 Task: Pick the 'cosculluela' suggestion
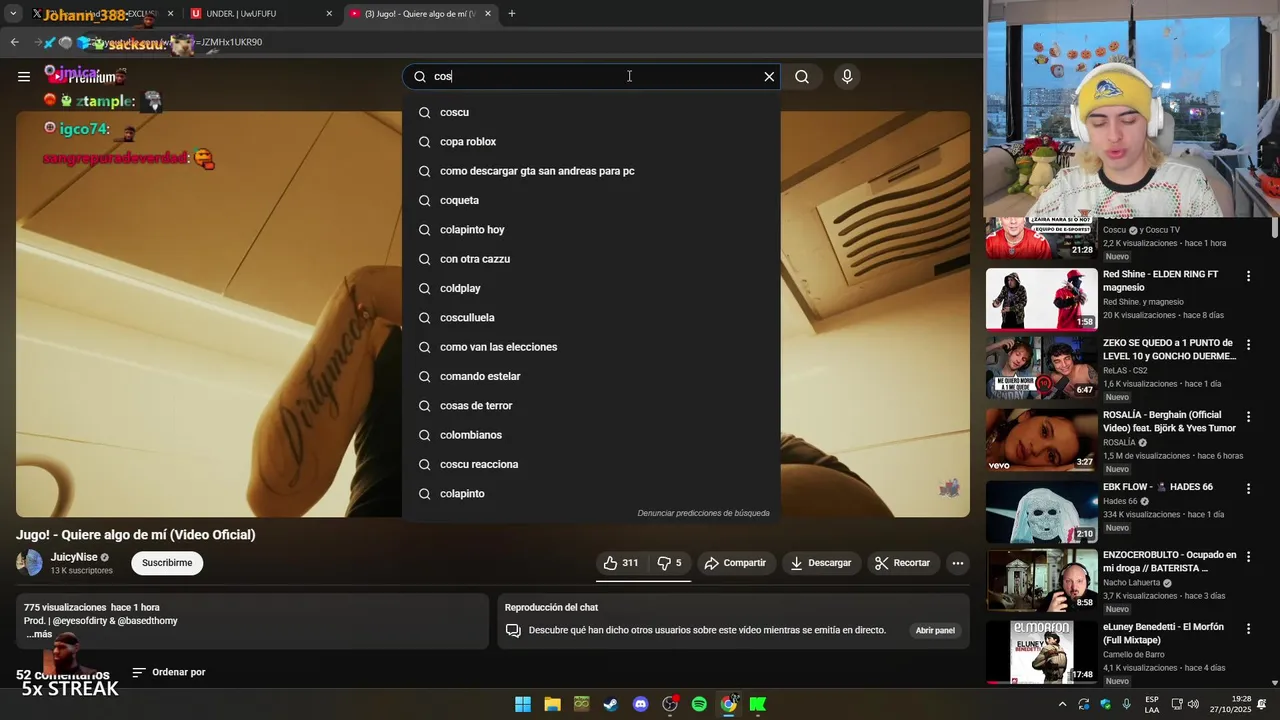pyautogui.click(x=591, y=317)
